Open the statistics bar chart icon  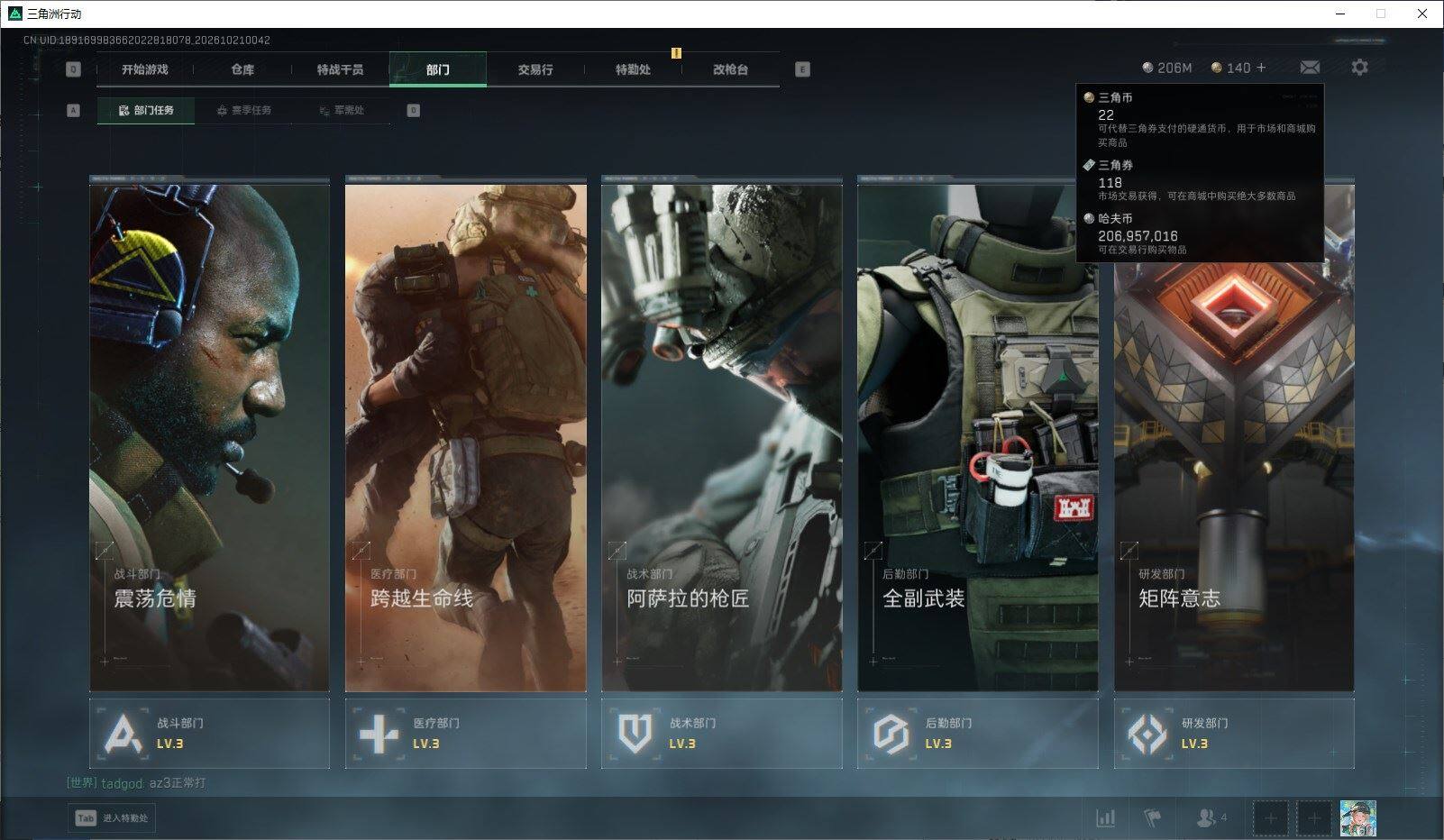(1105, 818)
